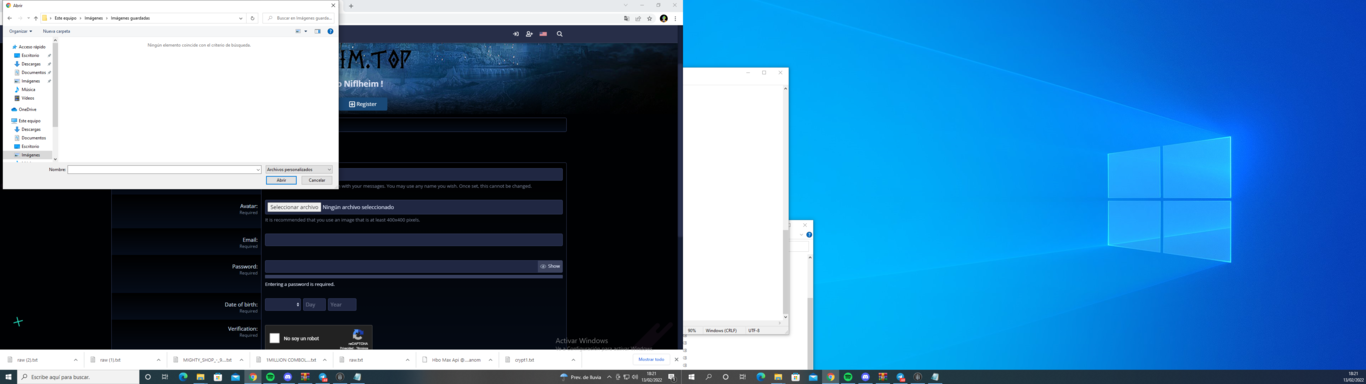Expand options chevron for raw (1).txt download
Screen dimensions: 1366x384
pos(158,360)
